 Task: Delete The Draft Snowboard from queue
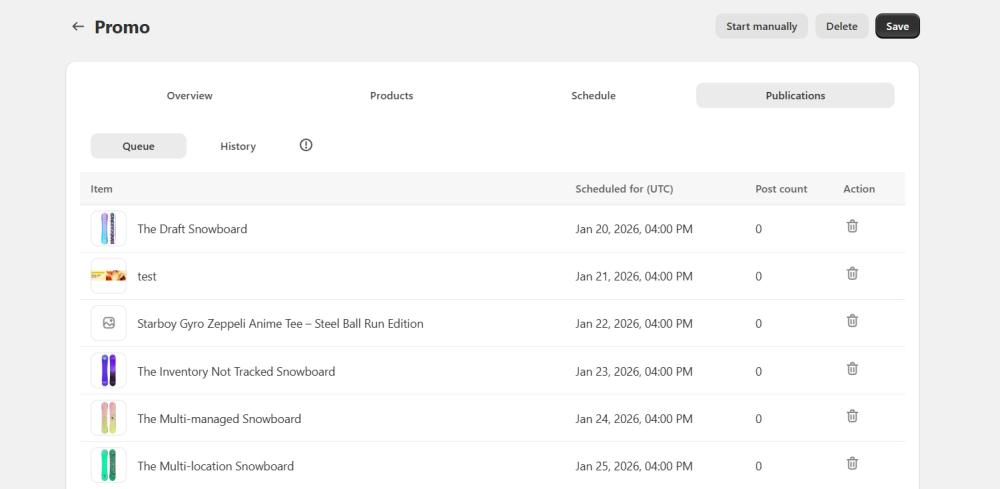pos(852,226)
